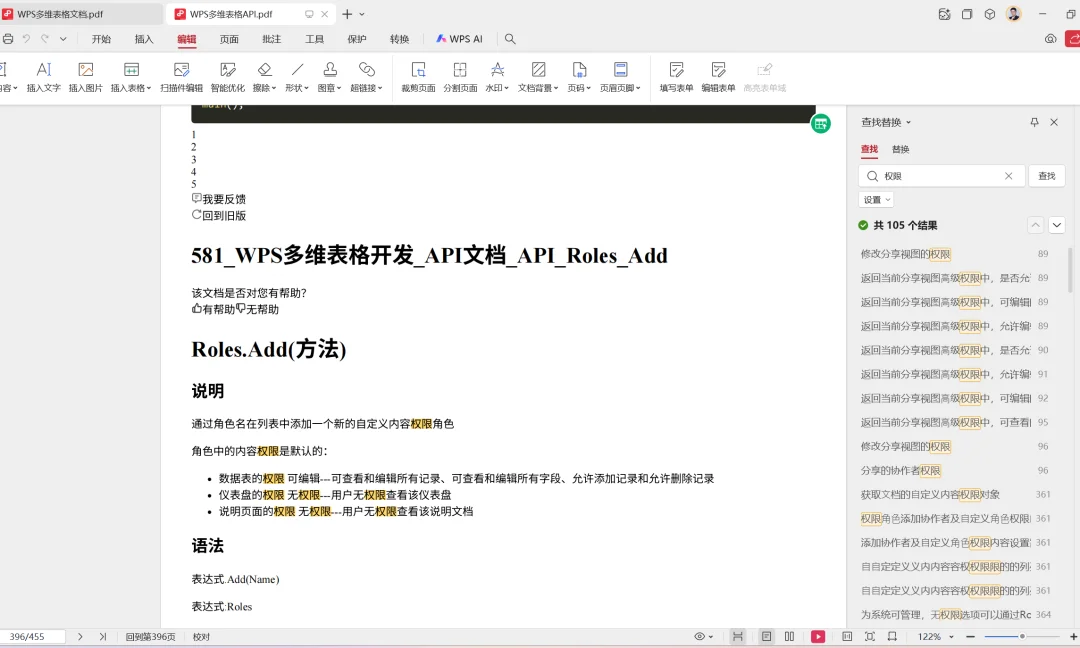Close the 查找替换 side panel
This screenshot has height=648, width=1080.
tap(1054, 123)
